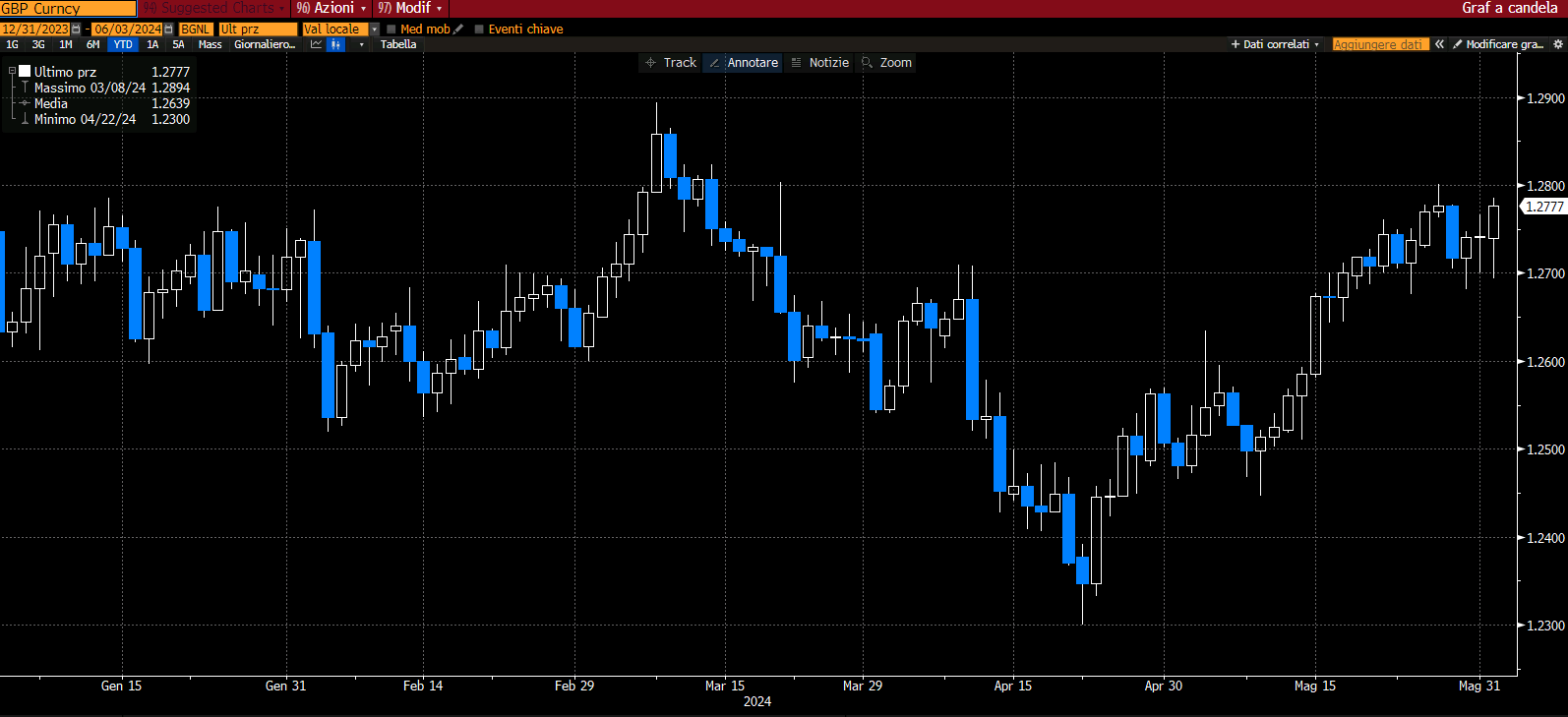
Task: Click the Modificare grafico pencil button
Action: pyautogui.click(x=1497, y=44)
